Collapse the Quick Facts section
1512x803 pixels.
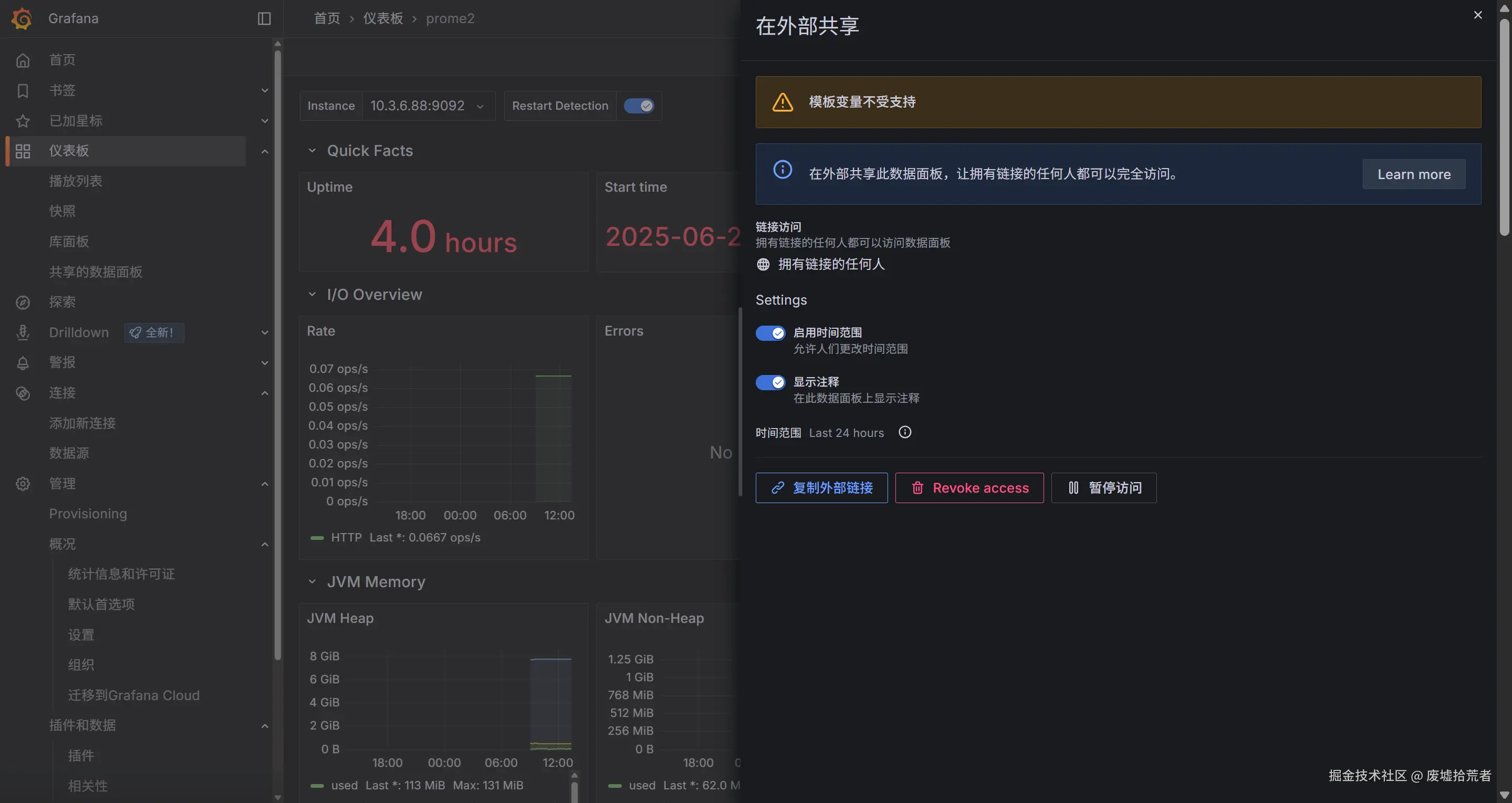[313, 150]
